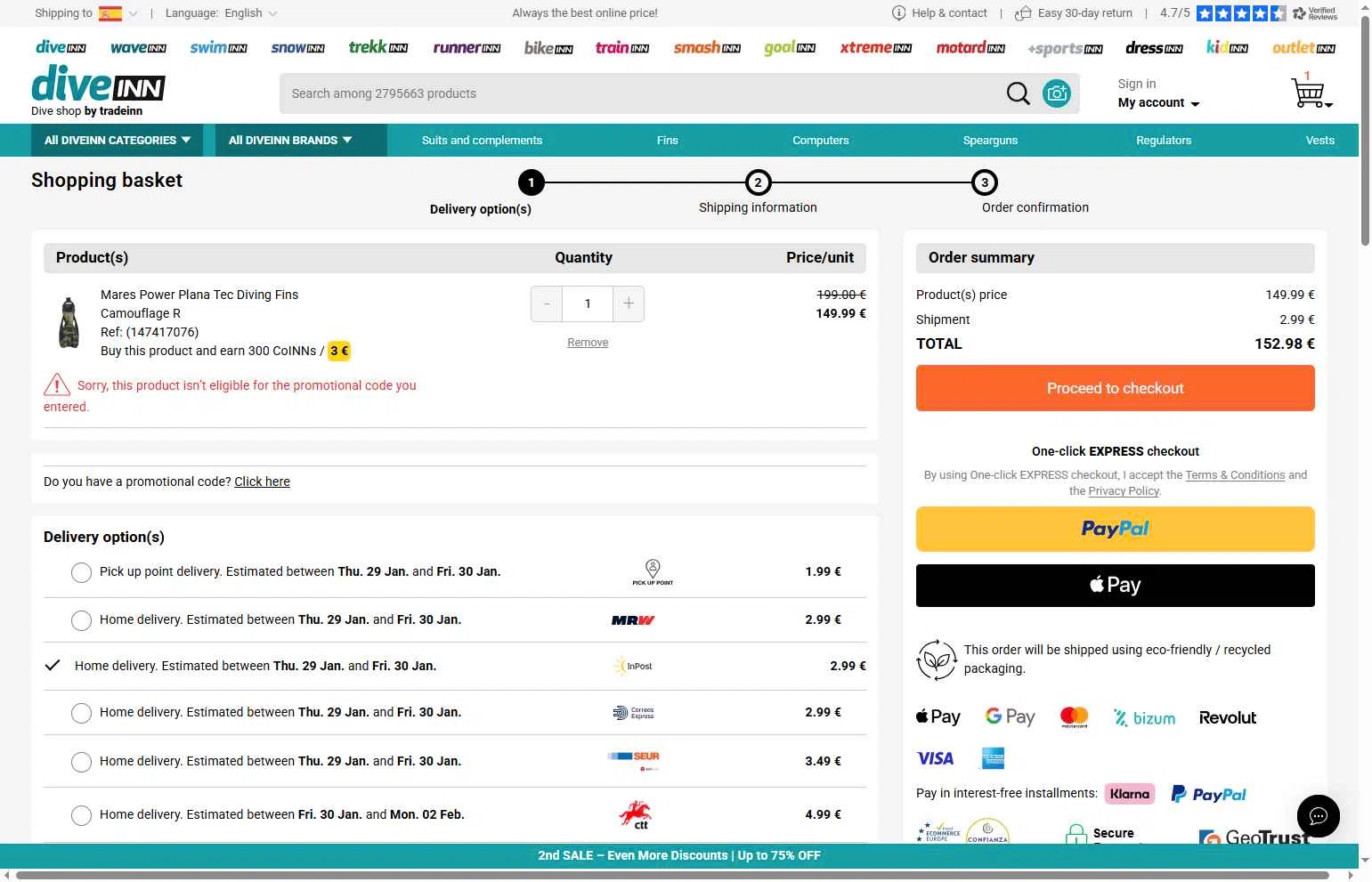The image size is (1372, 882).
Task: Go to motardinn store
Action: [970, 47]
